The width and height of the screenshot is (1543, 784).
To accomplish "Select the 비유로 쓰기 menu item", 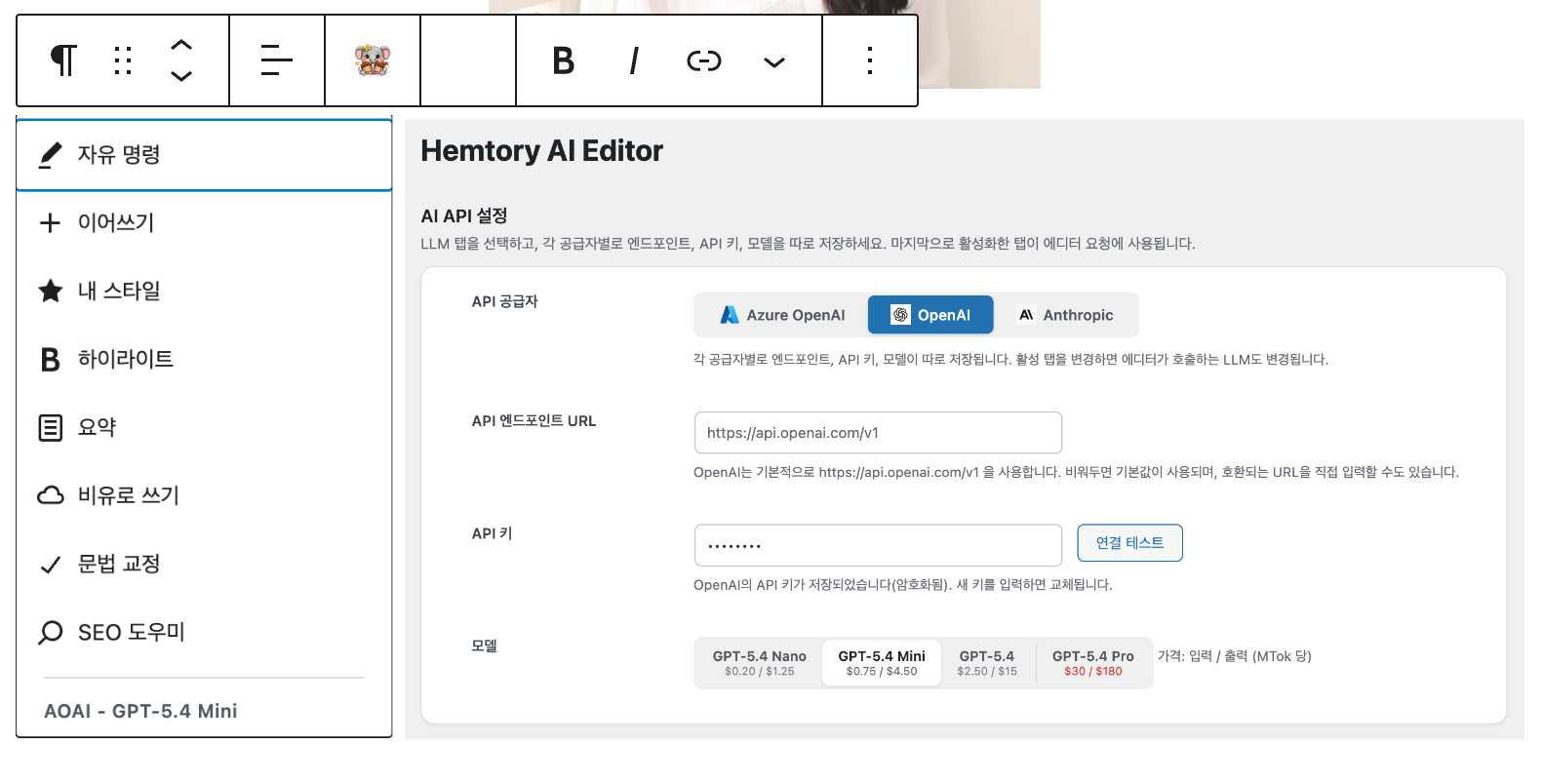I will (204, 495).
